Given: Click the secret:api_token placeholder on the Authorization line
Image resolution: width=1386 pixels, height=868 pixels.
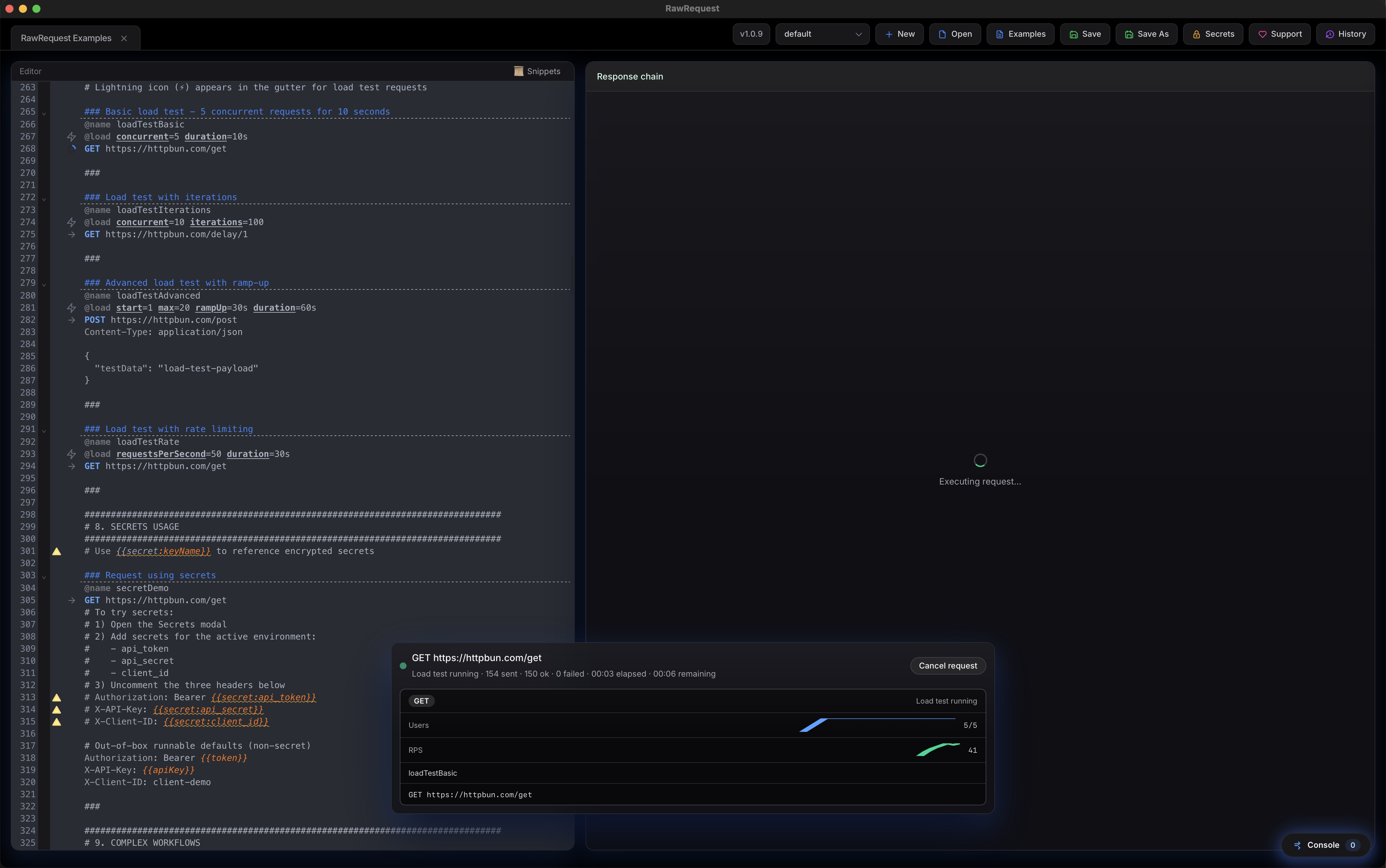Looking at the screenshot, I should coord(264,697).
